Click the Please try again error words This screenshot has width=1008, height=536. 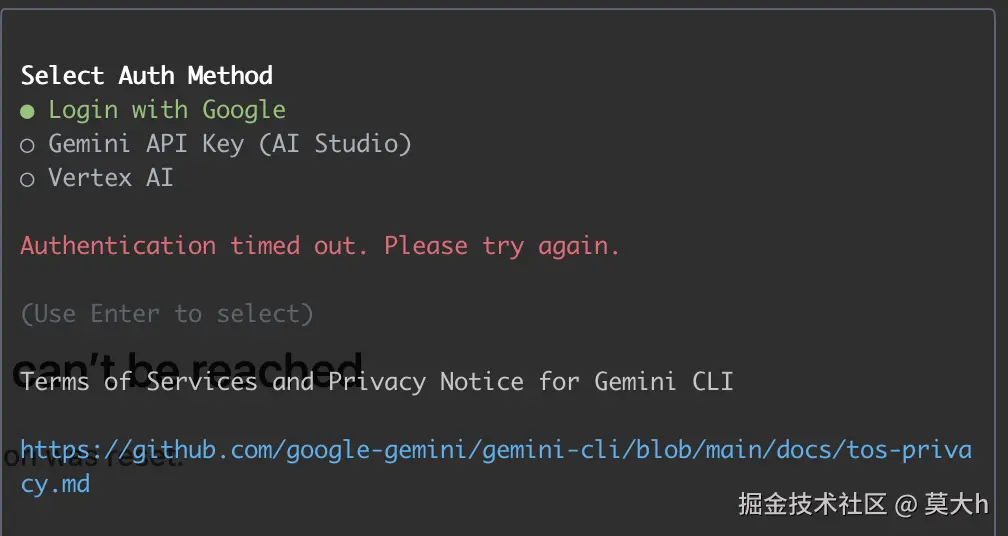[502, 246]
